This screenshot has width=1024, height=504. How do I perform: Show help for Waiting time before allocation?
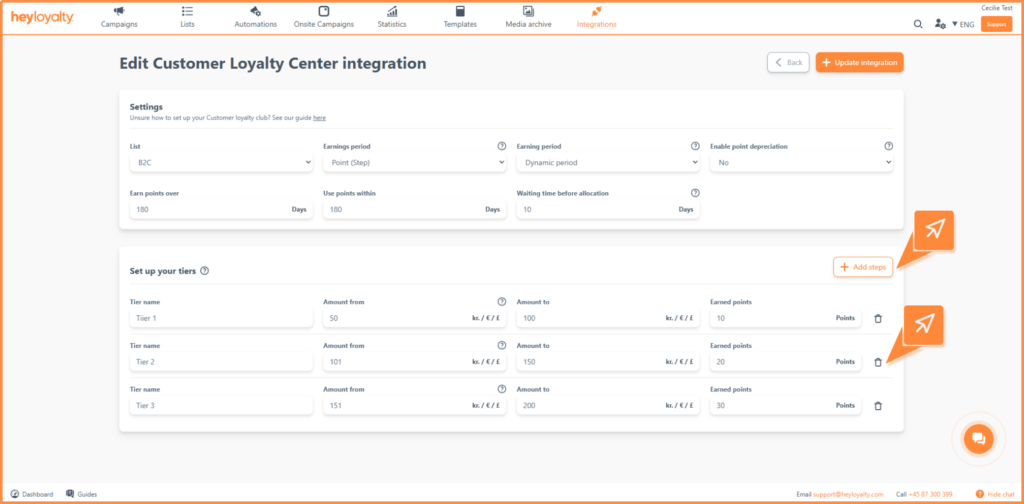(x=695, y=193)
